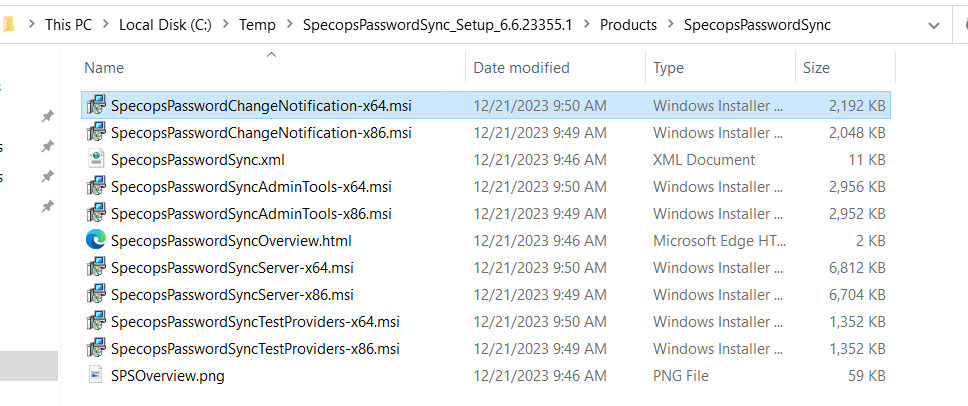Click 6,704 KB size value

tap(857, 295)
